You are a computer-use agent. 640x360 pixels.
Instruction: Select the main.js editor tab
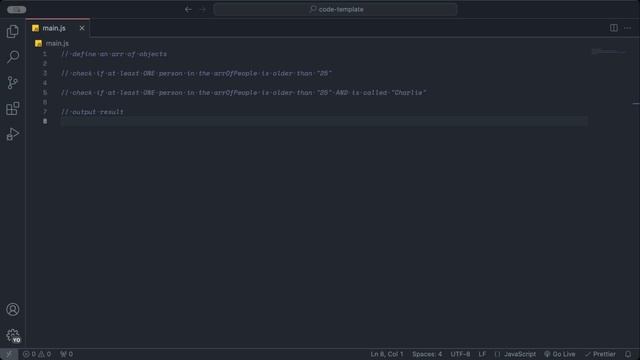[x=58, y=28]
